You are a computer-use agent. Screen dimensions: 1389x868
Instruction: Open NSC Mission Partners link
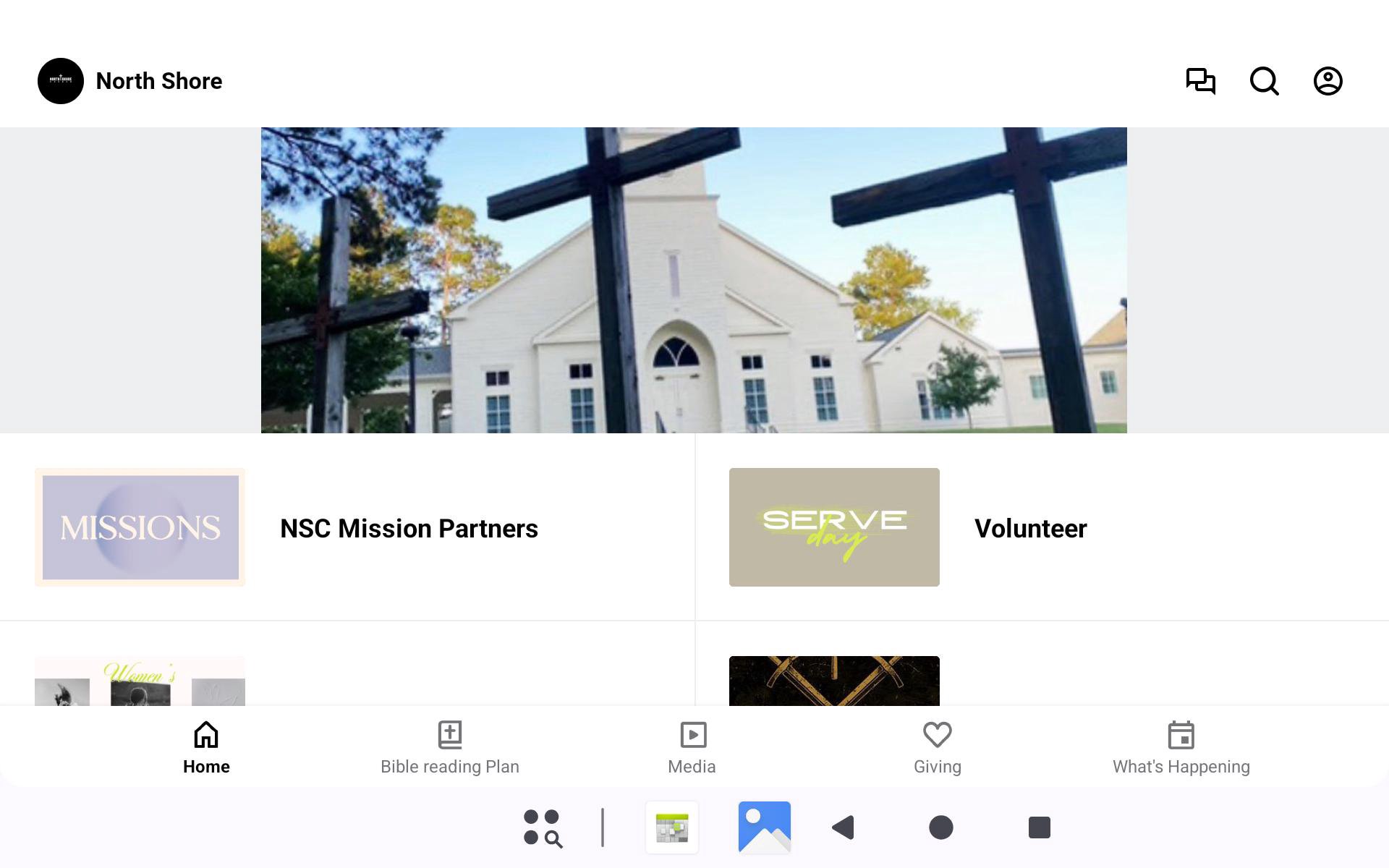pyautogui.click(x=409, y=529)
